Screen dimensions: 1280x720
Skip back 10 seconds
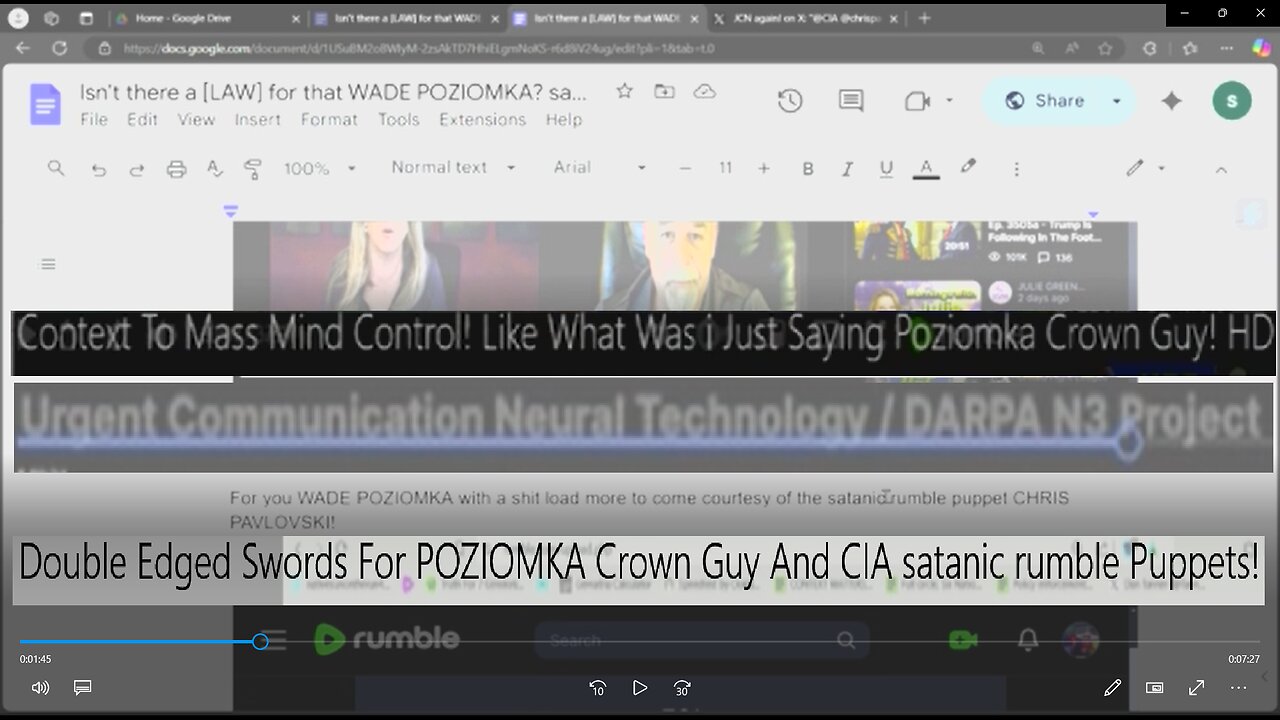(x=597, y=688)
